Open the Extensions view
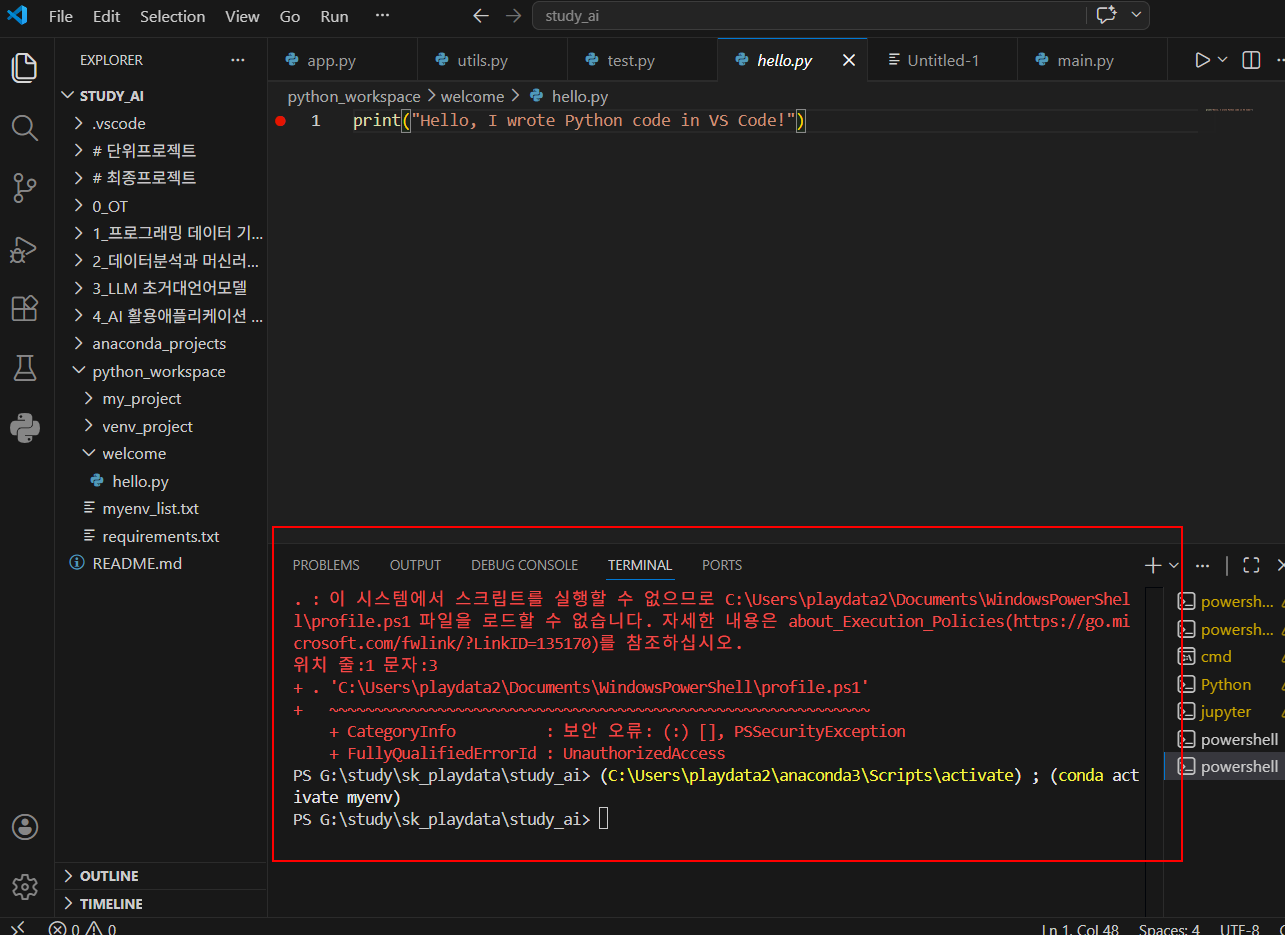The height and width of the screenshot is (935, 1285). click(x=24, y=308)
